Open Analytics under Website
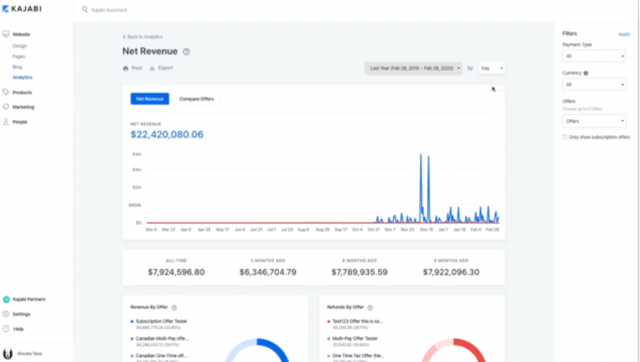This screenshot has width=640, height=362. coord(22,77)
